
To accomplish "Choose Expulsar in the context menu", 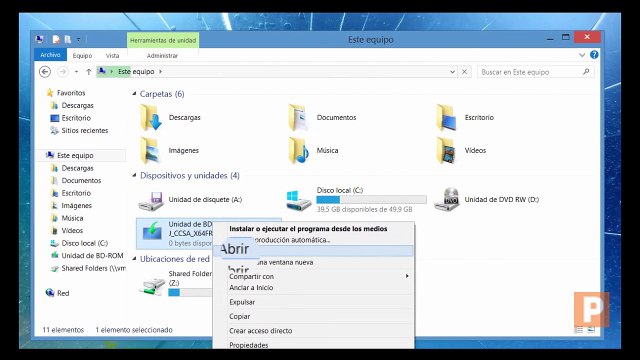I will coord(242,302).
